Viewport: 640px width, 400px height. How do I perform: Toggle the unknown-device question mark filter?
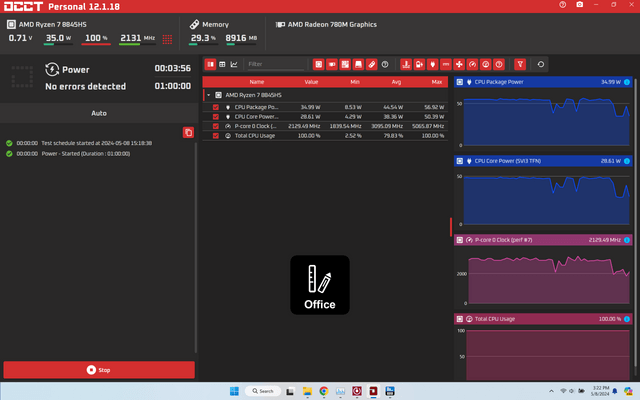[x=385, y=64]
